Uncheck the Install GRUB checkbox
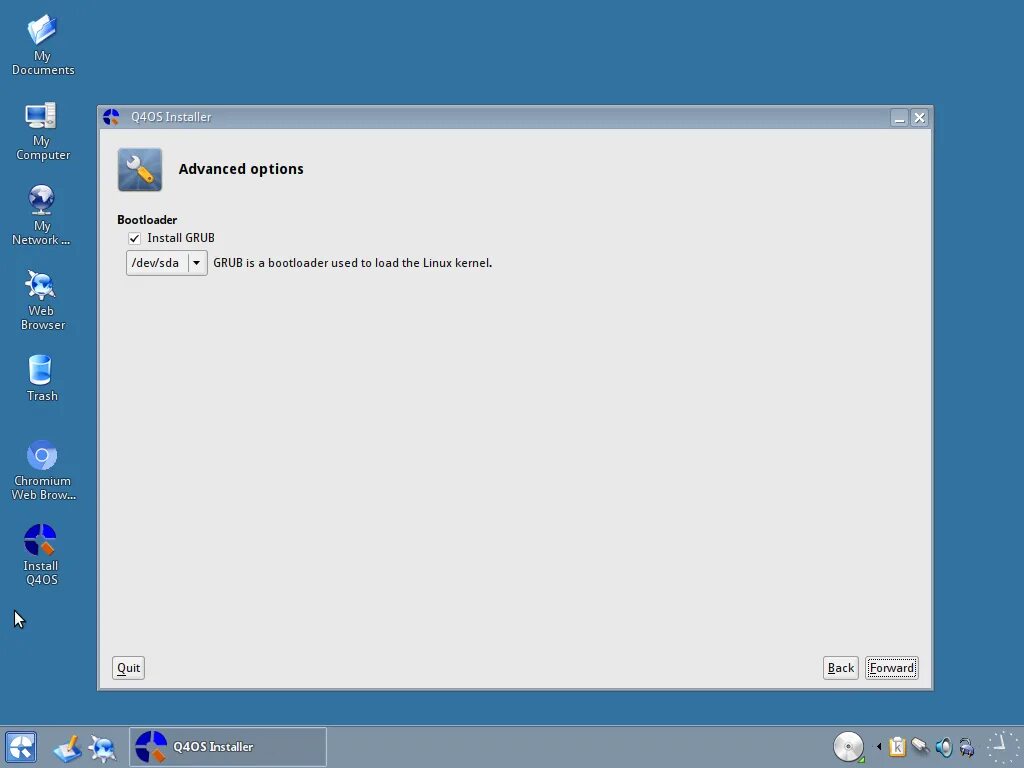 click(135, 238)
